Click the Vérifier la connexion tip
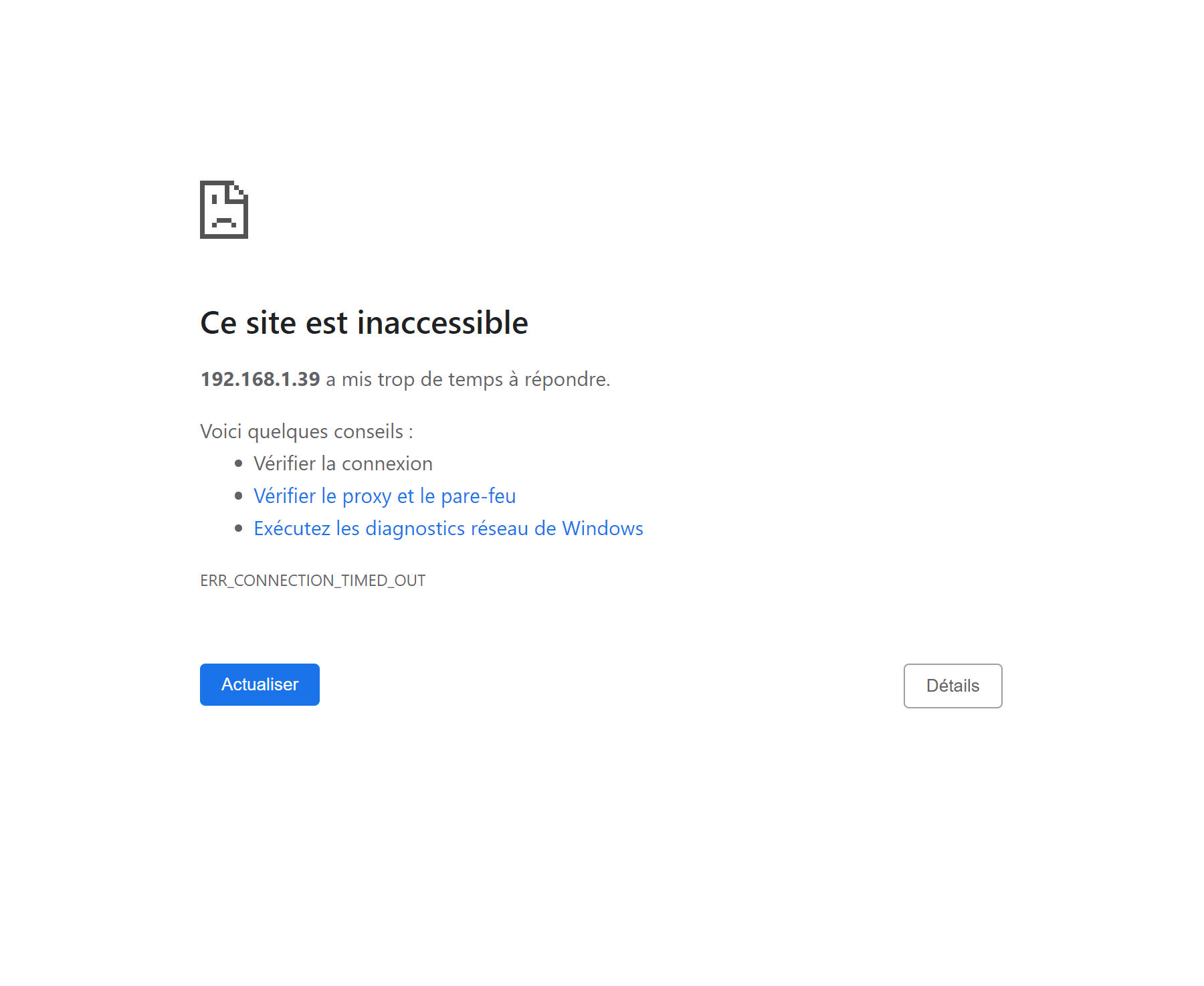1204x986 pixels. point(343,464)
